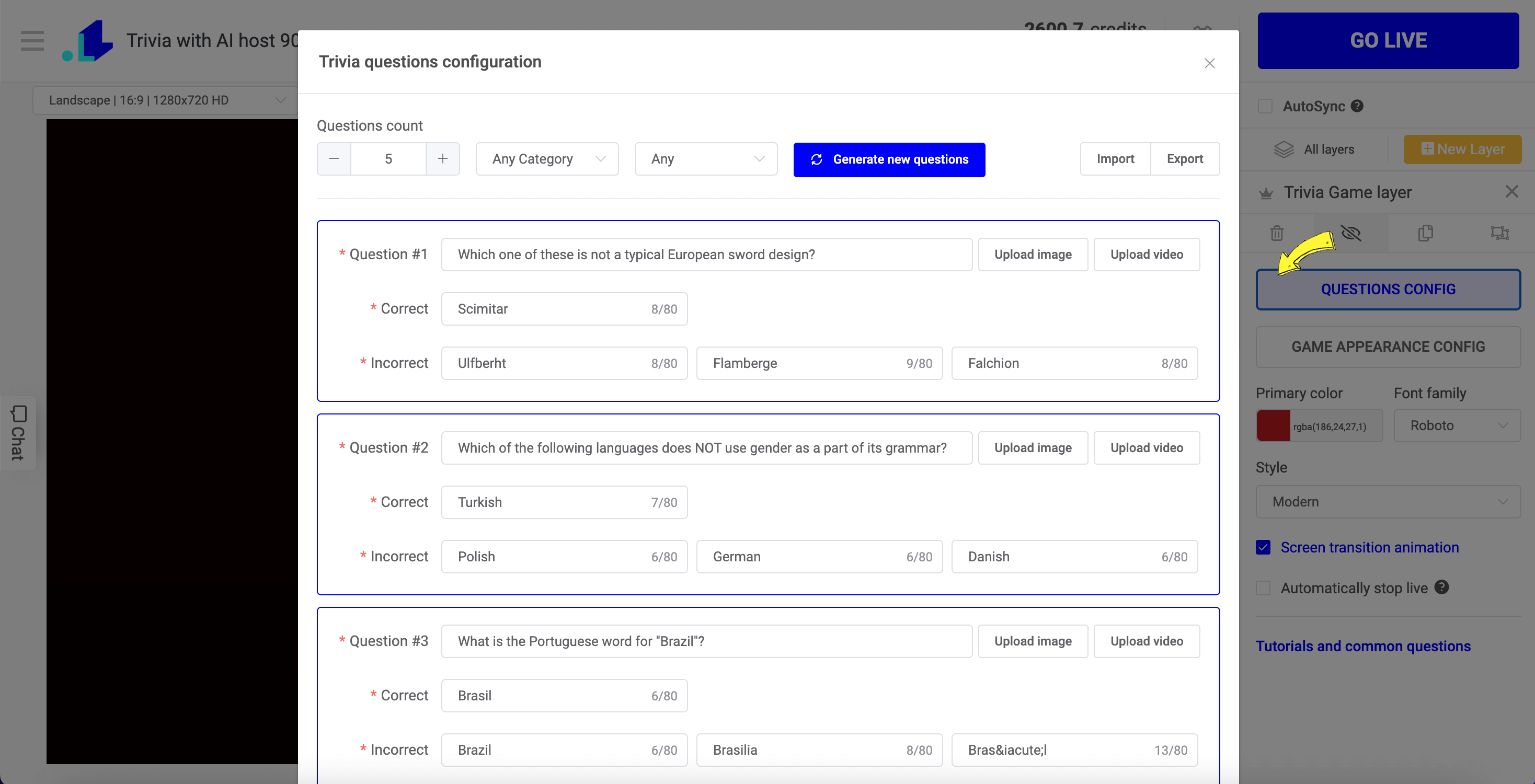Toggle Automatically stop live checkbox
This screenshot has width=1535, height=784.
coord(1264,587)
